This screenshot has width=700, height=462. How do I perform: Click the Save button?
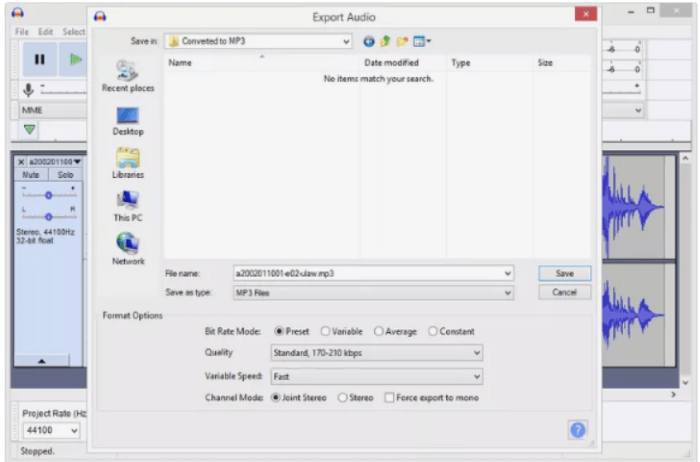[564, 273]
